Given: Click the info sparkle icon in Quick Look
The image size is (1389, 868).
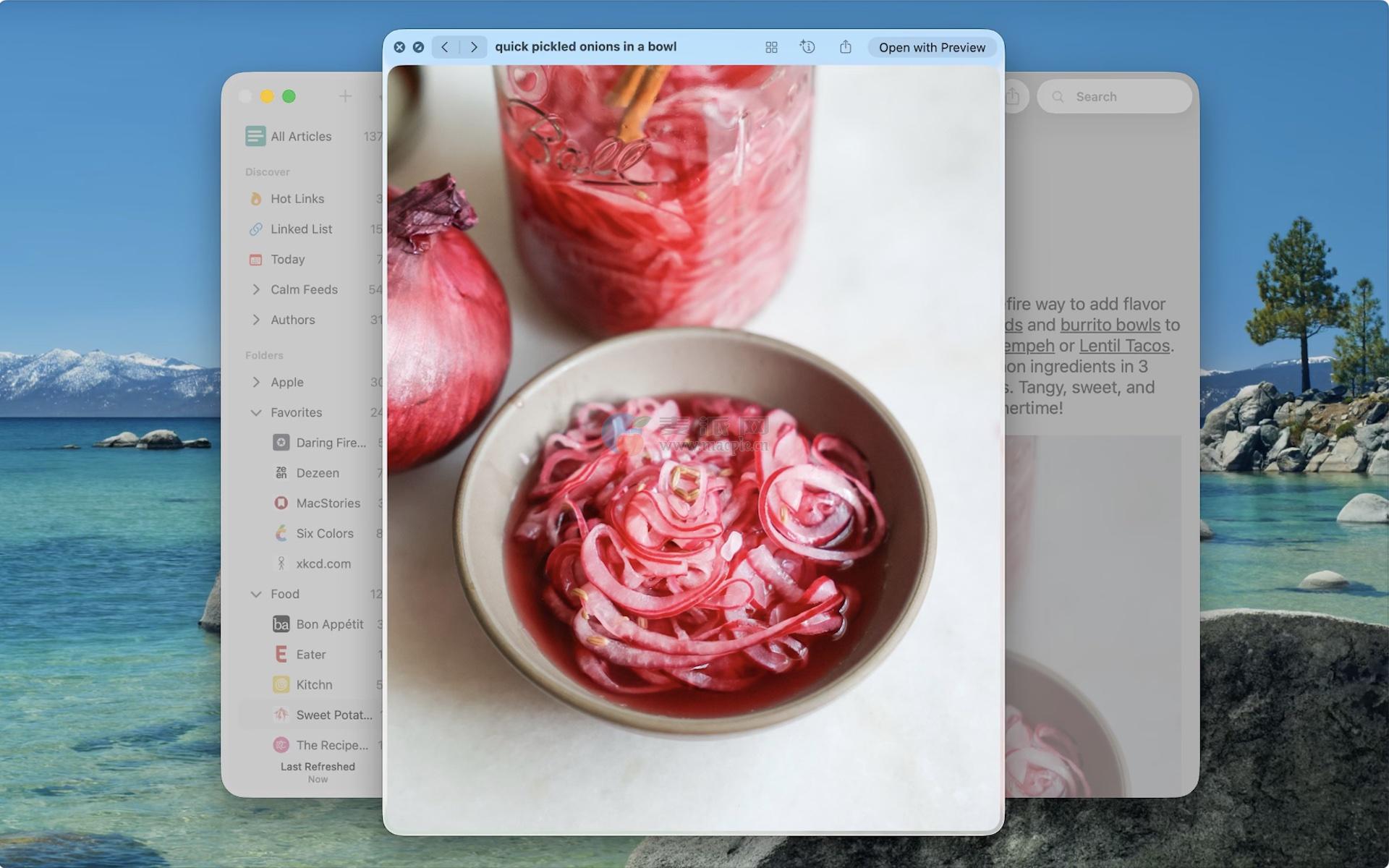Looking at the screenshot, I should (x=807, y=48).
